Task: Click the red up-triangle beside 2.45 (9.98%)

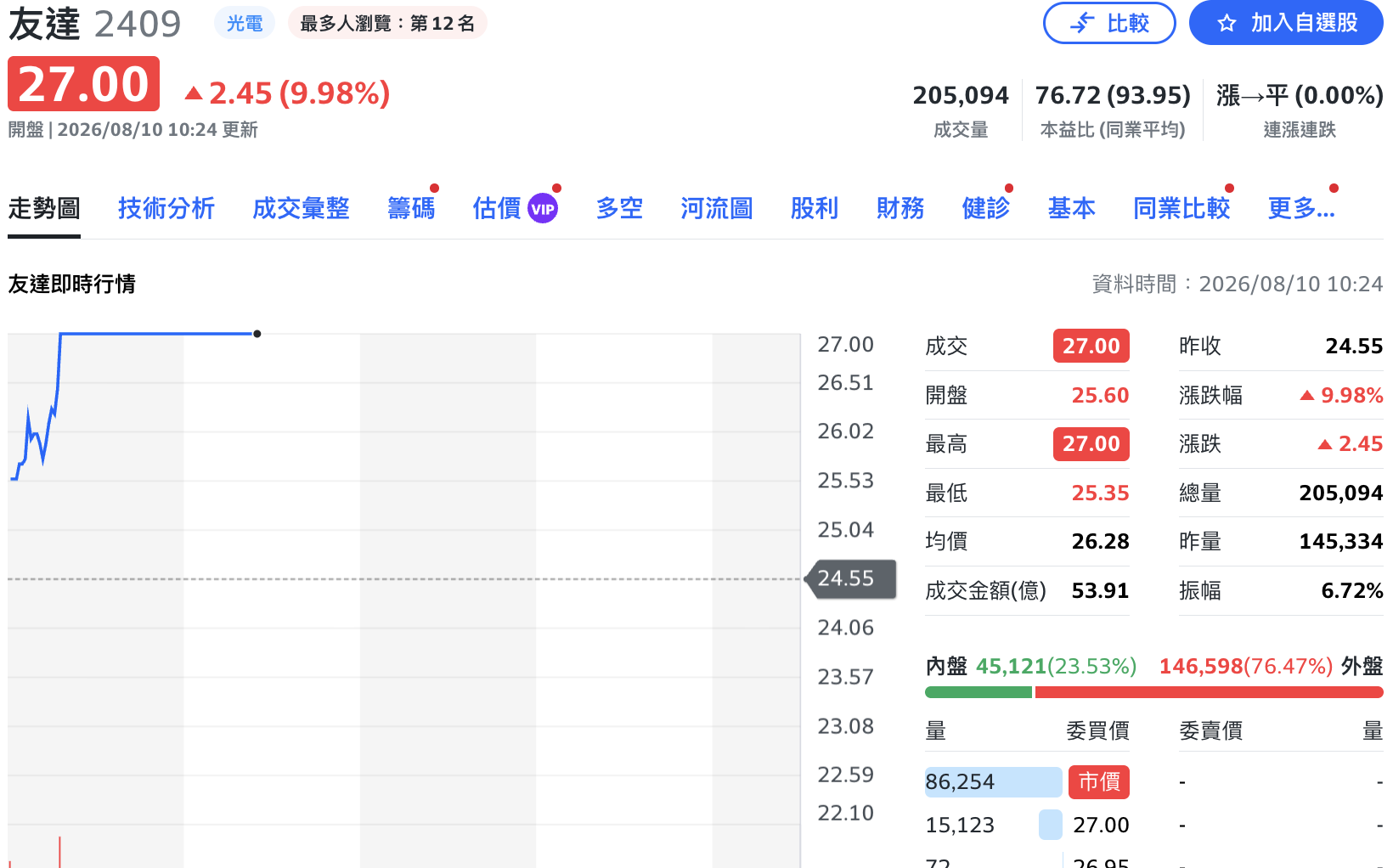Action: coord(194,93)
